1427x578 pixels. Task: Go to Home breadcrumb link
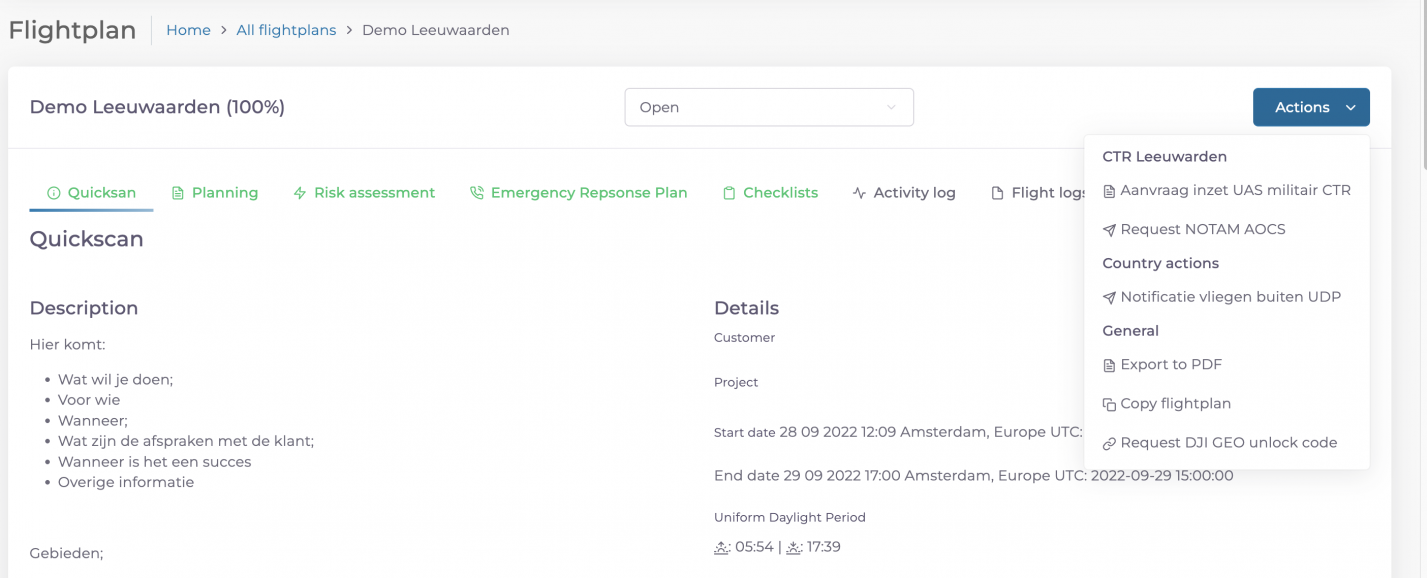[188, 30]
